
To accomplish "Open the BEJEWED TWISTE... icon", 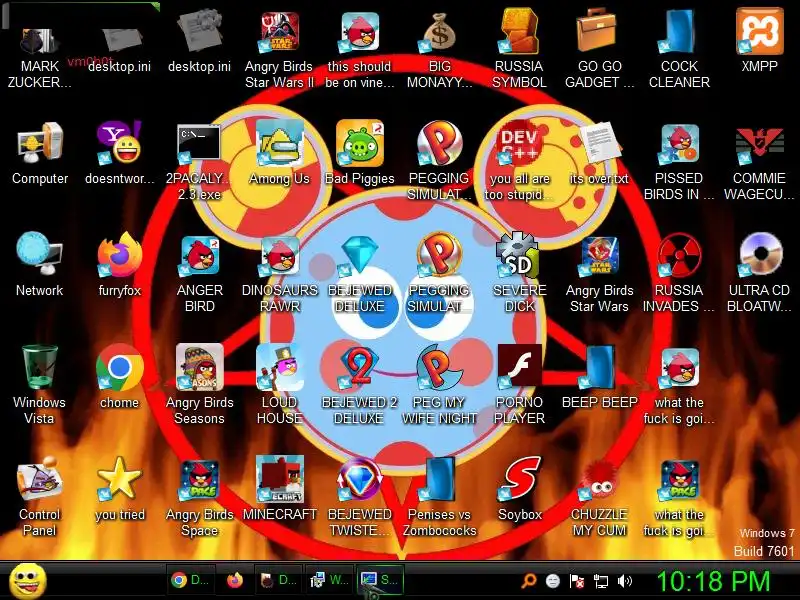I will (360, 480).
